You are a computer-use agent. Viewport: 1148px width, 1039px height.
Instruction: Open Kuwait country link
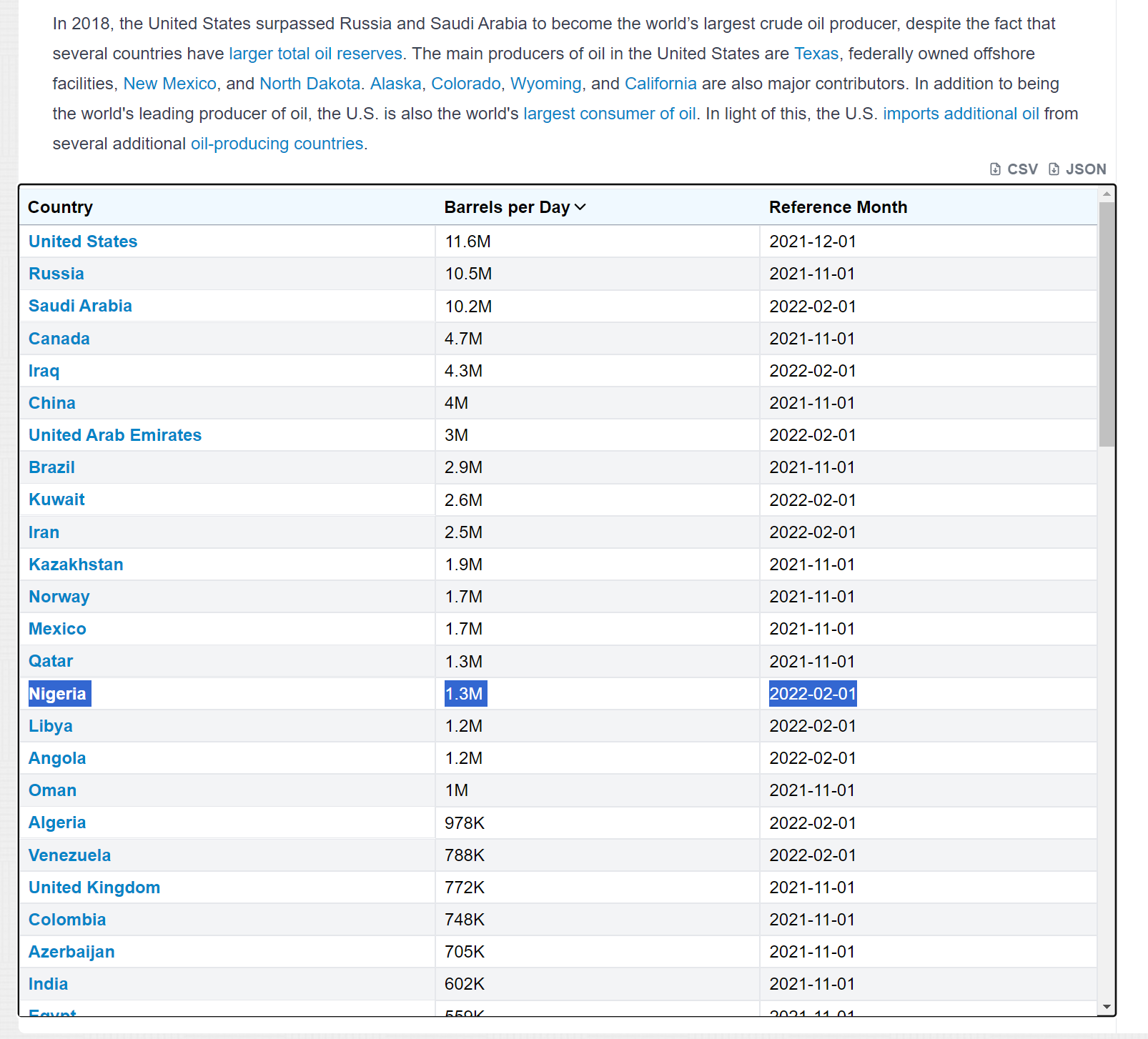click(56, 499)
